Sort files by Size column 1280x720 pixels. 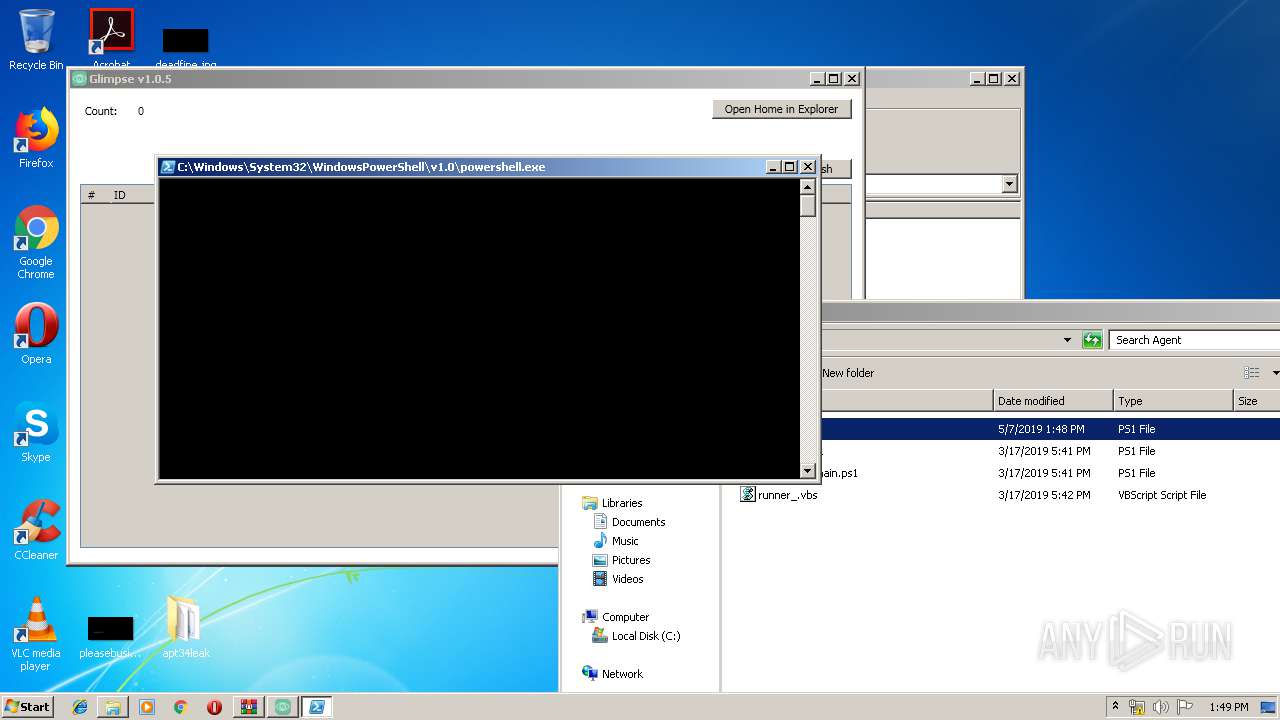1257,401
